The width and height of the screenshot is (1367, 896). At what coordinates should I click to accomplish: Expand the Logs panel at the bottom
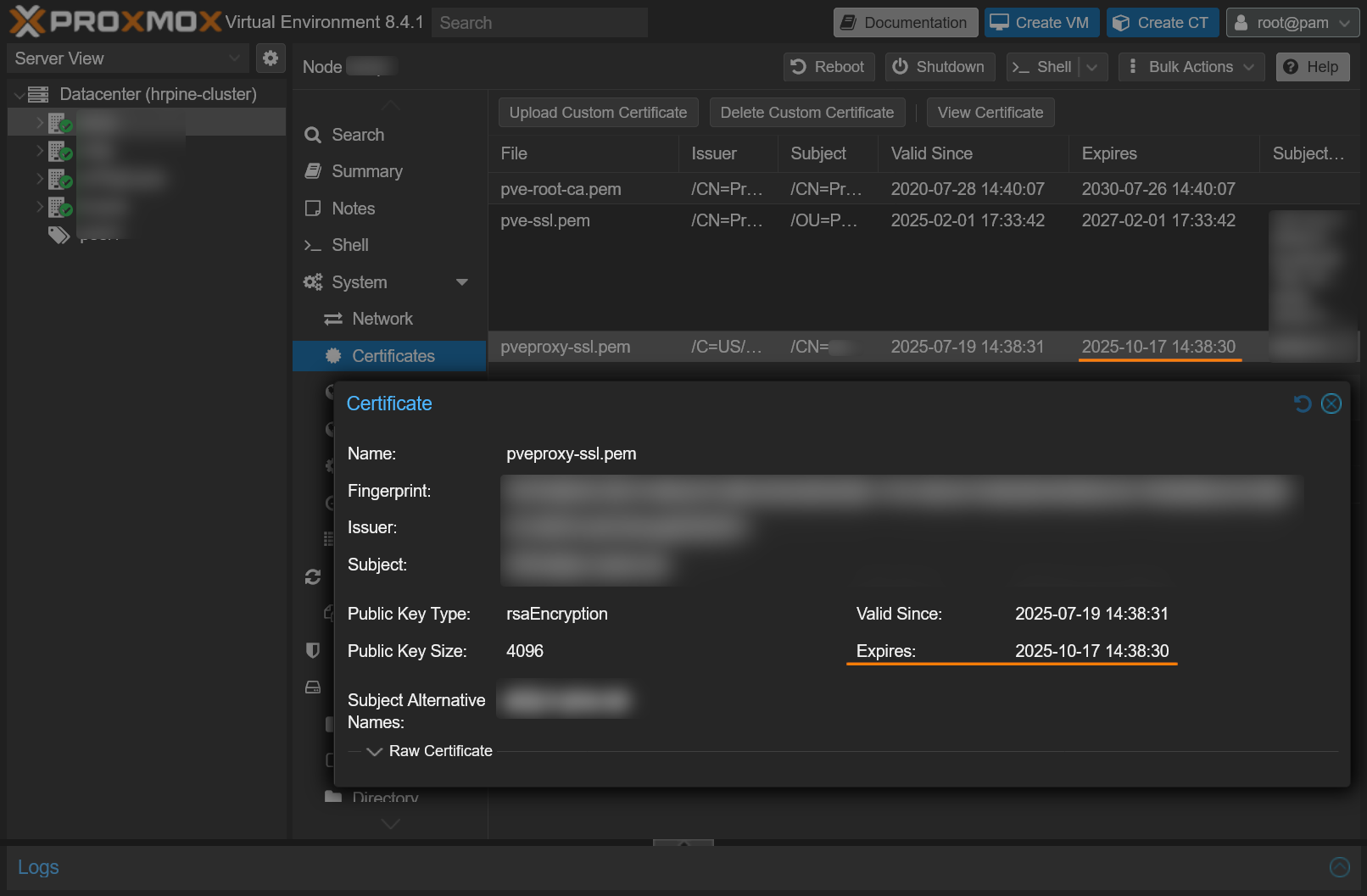(1341, 867)
